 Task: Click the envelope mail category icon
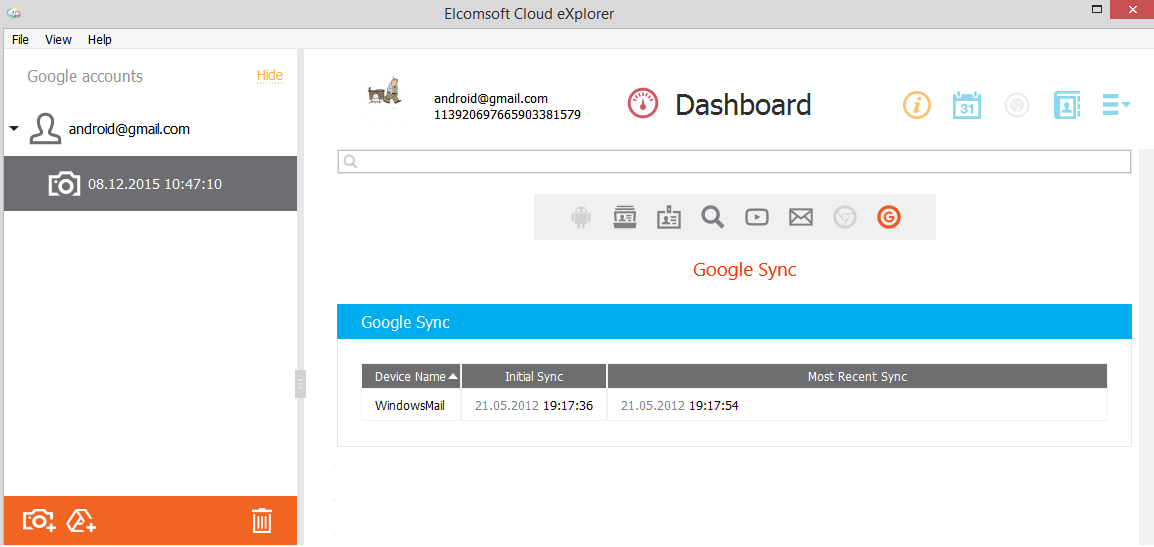(x=801, y=217)
